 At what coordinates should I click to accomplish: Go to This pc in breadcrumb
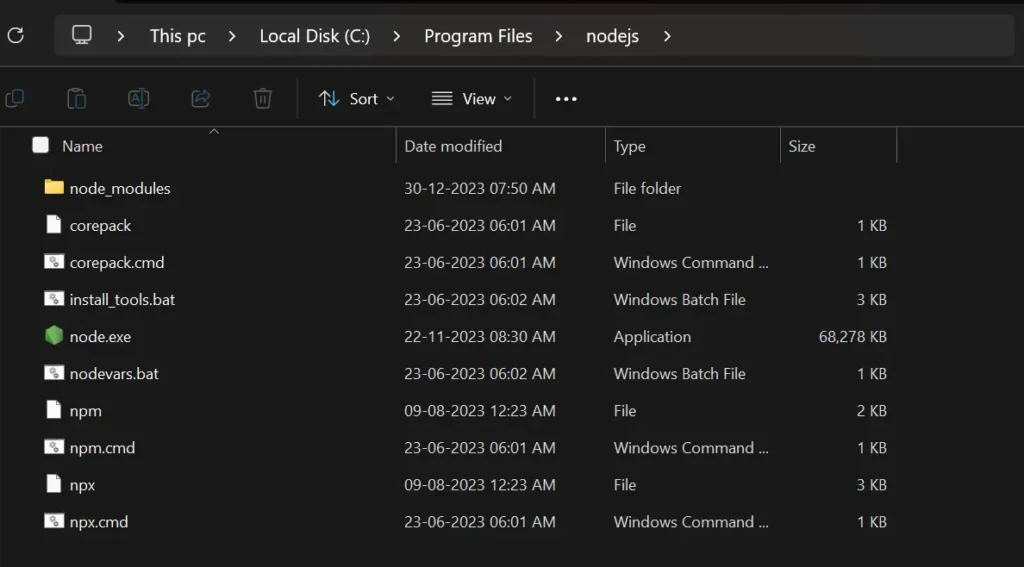pyautogui.click(x=178, y=36)
